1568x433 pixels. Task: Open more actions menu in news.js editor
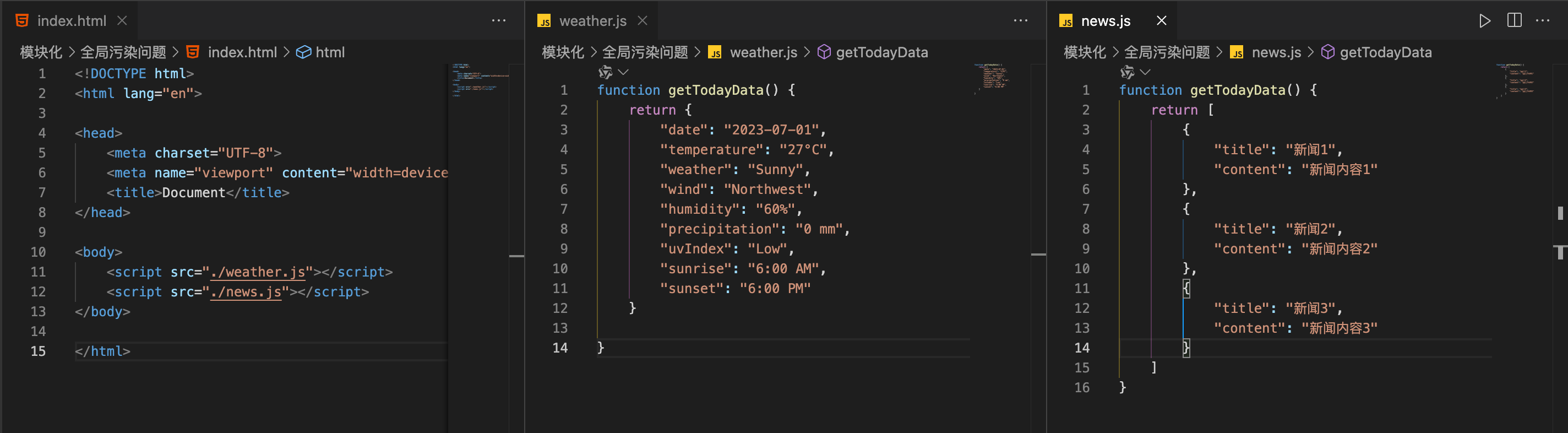pos(1543,21)
